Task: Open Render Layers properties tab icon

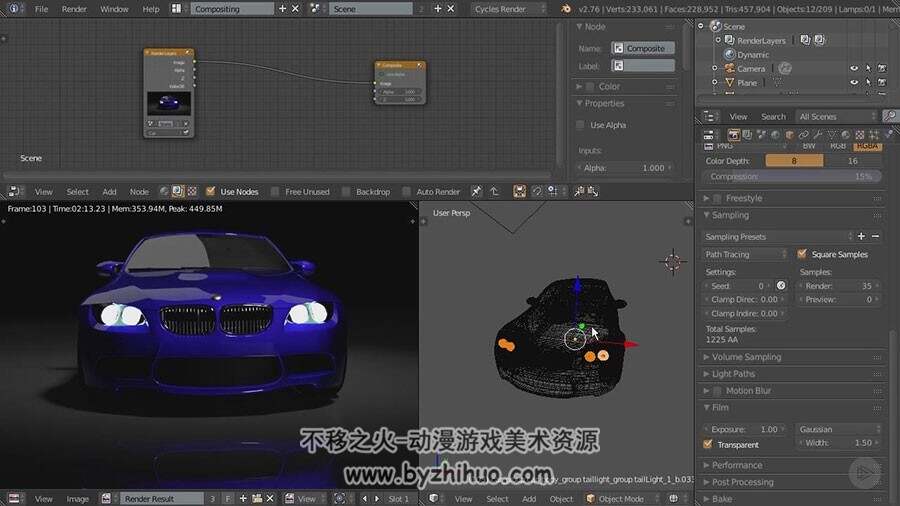Action: point(747,135)
